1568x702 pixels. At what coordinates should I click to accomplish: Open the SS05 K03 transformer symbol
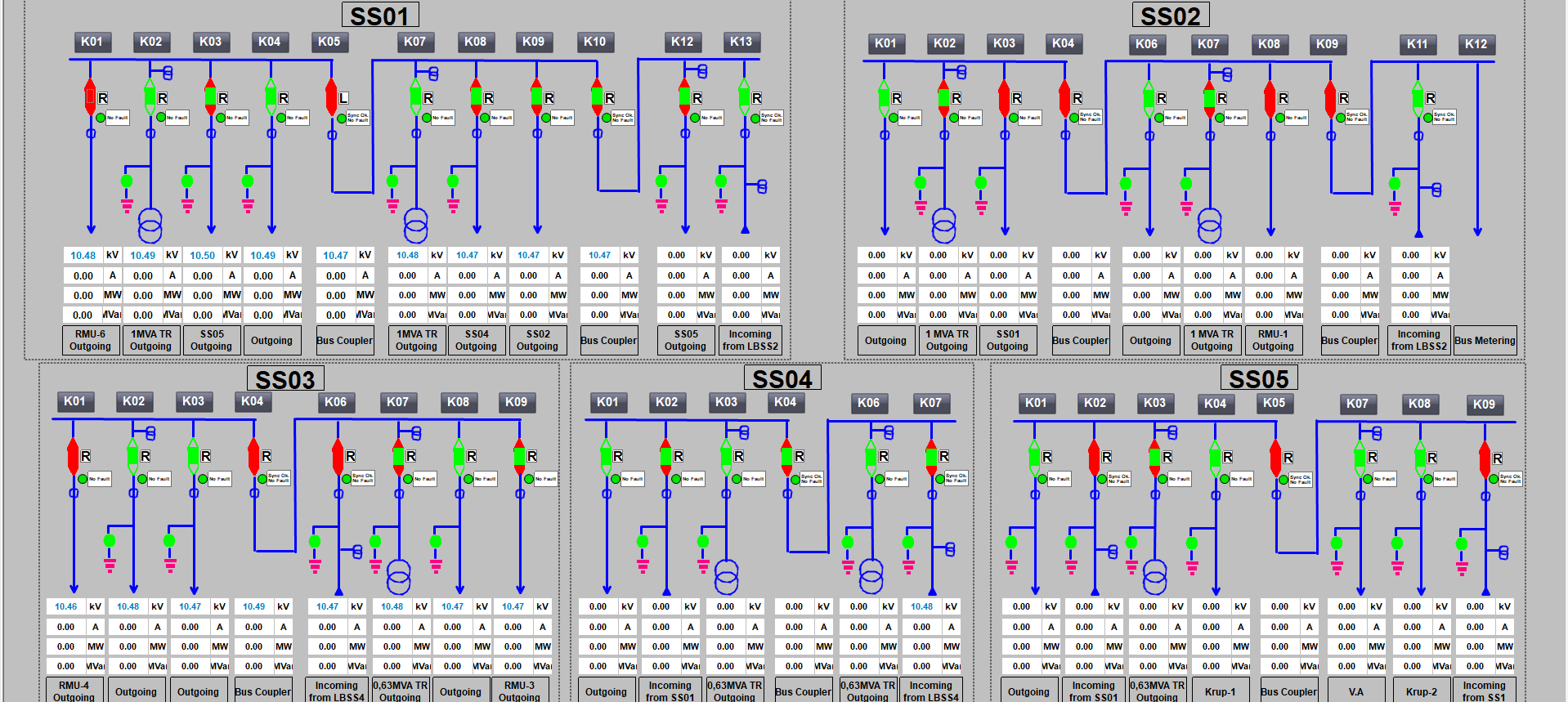[x=1154, y=576]
